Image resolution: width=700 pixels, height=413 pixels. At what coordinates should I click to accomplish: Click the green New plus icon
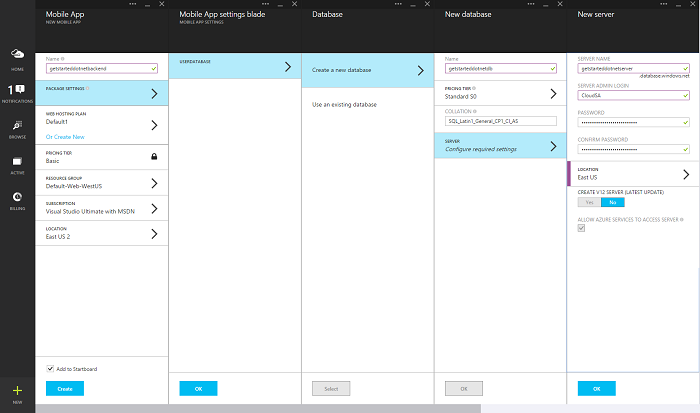click(17, 391)
